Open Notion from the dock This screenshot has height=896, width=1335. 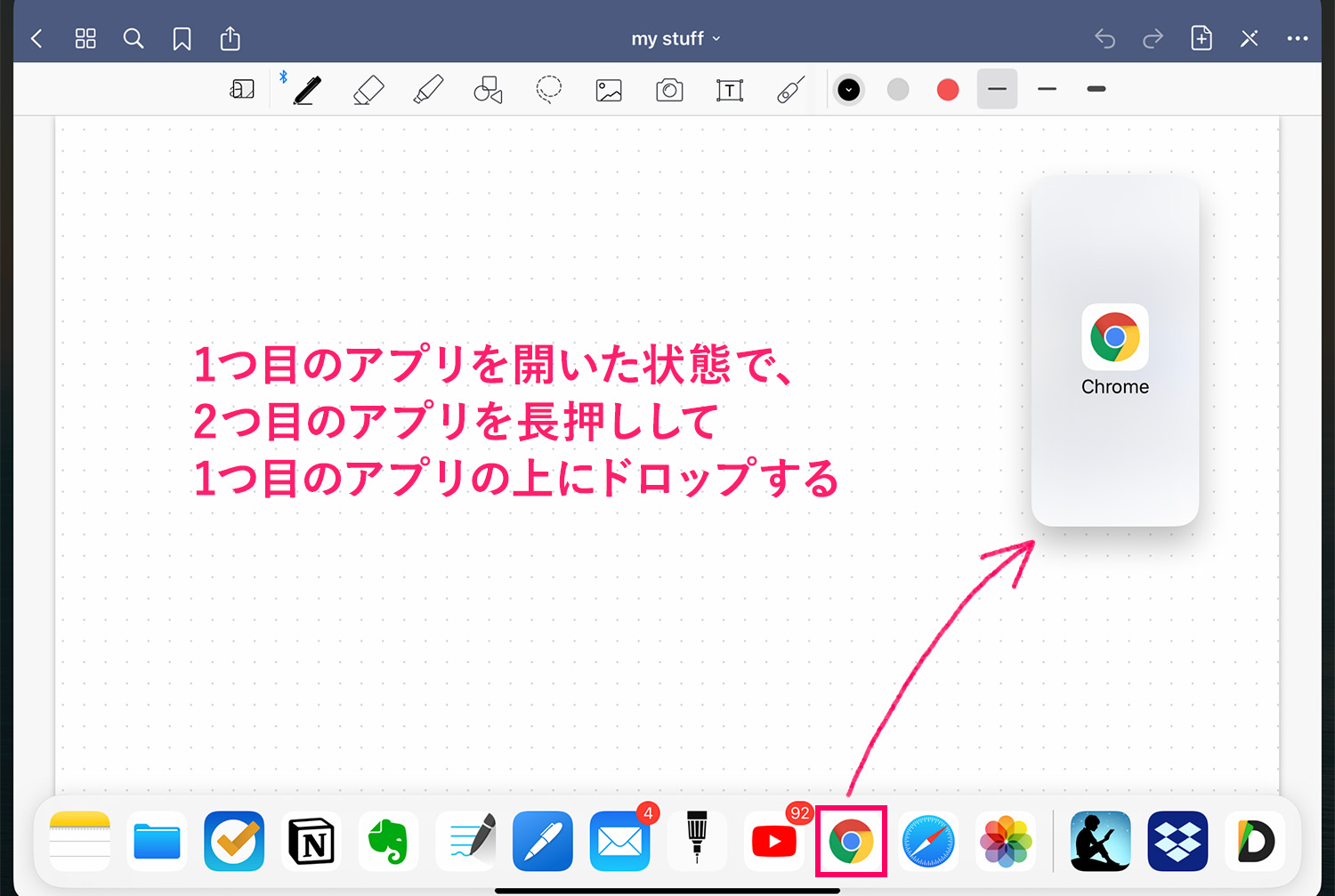pos(311,841)
